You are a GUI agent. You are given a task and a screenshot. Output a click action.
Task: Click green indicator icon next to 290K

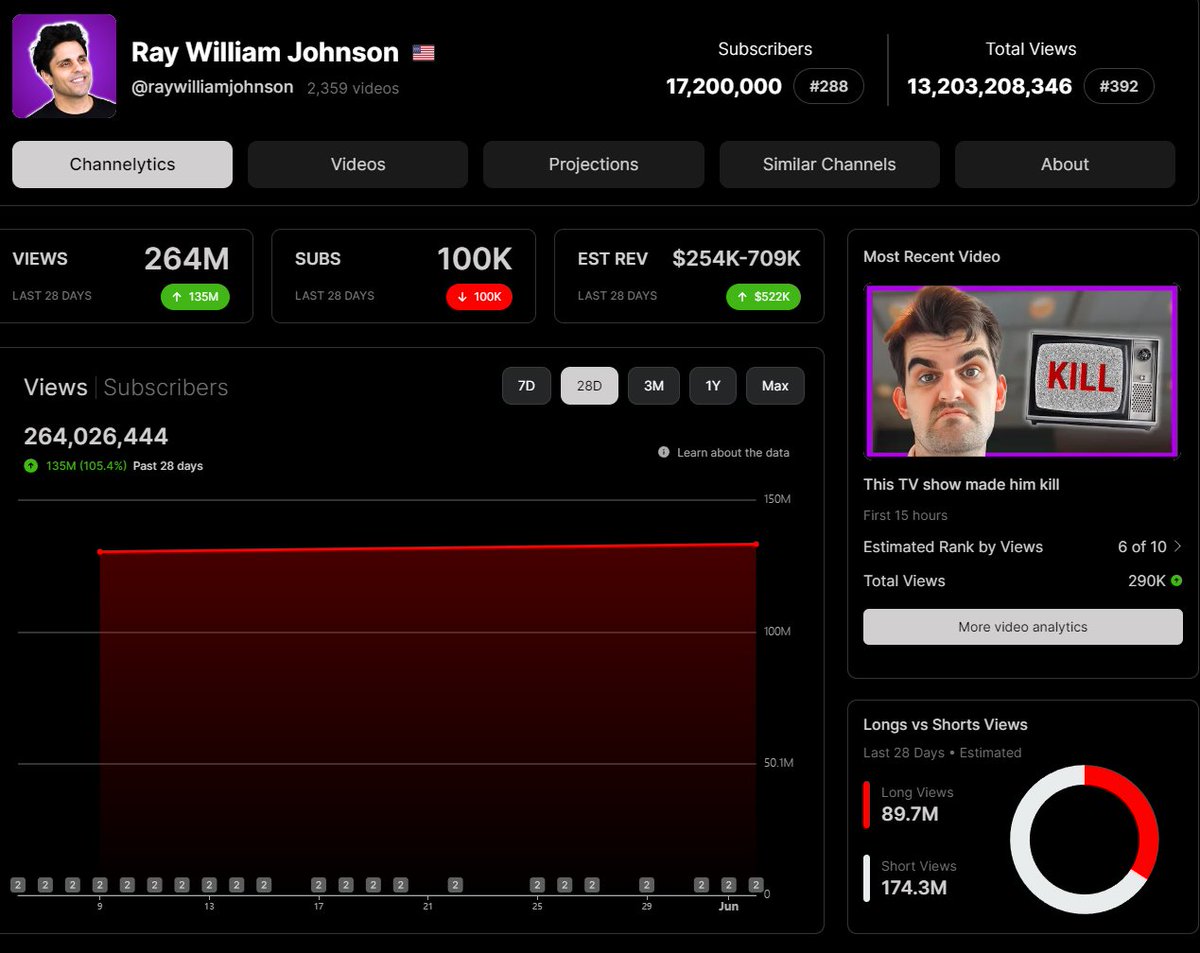(x=1176, y=580)
